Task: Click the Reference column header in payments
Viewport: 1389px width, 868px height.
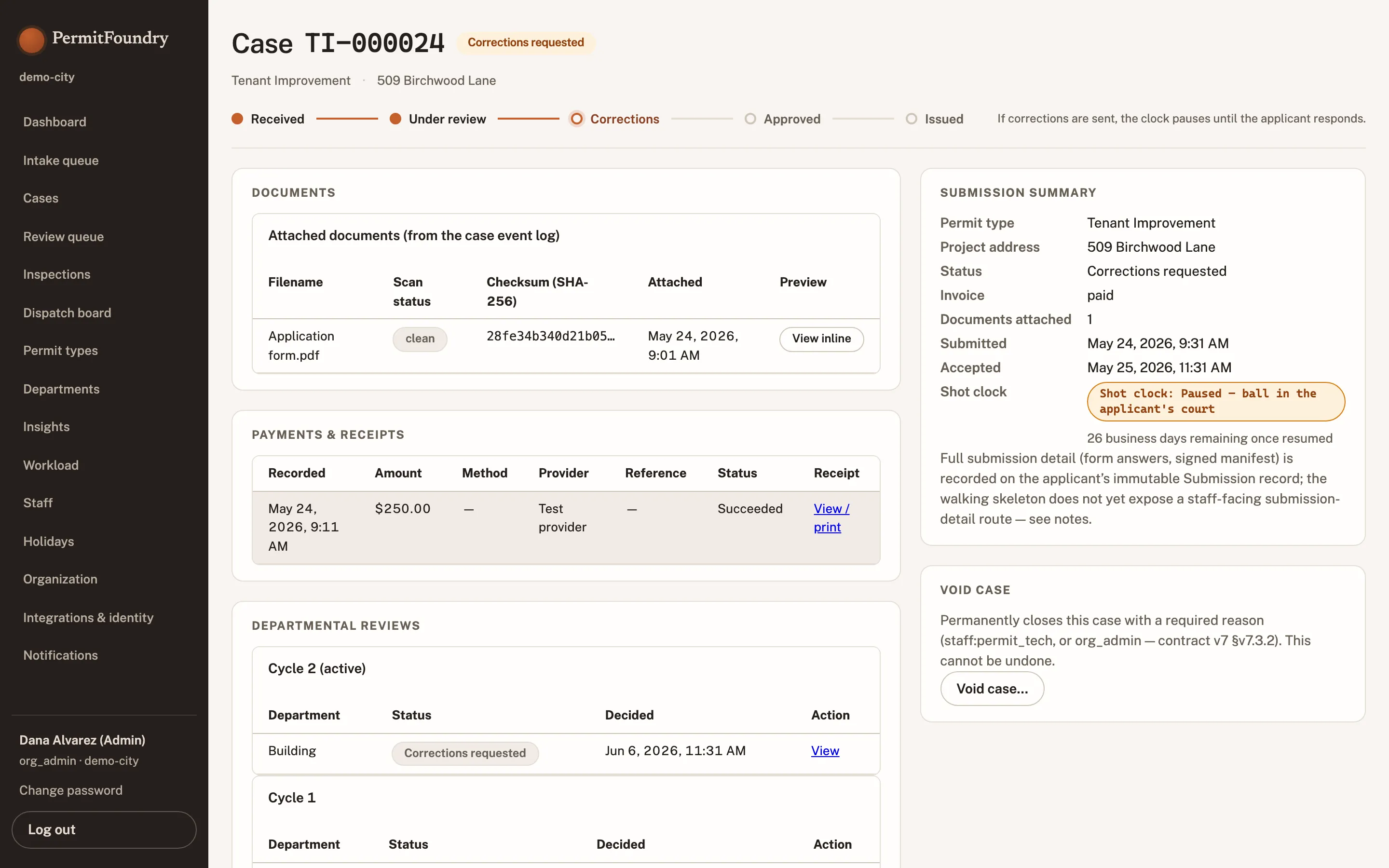Action: [655, 473]
